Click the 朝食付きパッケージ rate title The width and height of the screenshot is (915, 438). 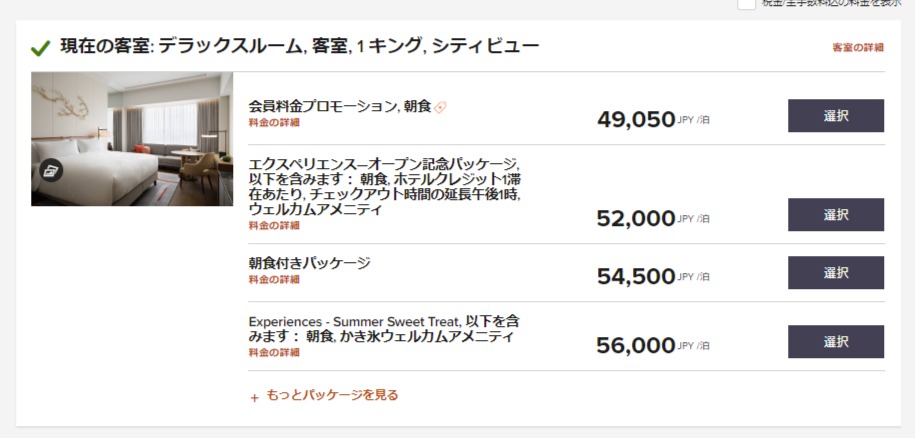pyautogui.click(x=309, y=263)
